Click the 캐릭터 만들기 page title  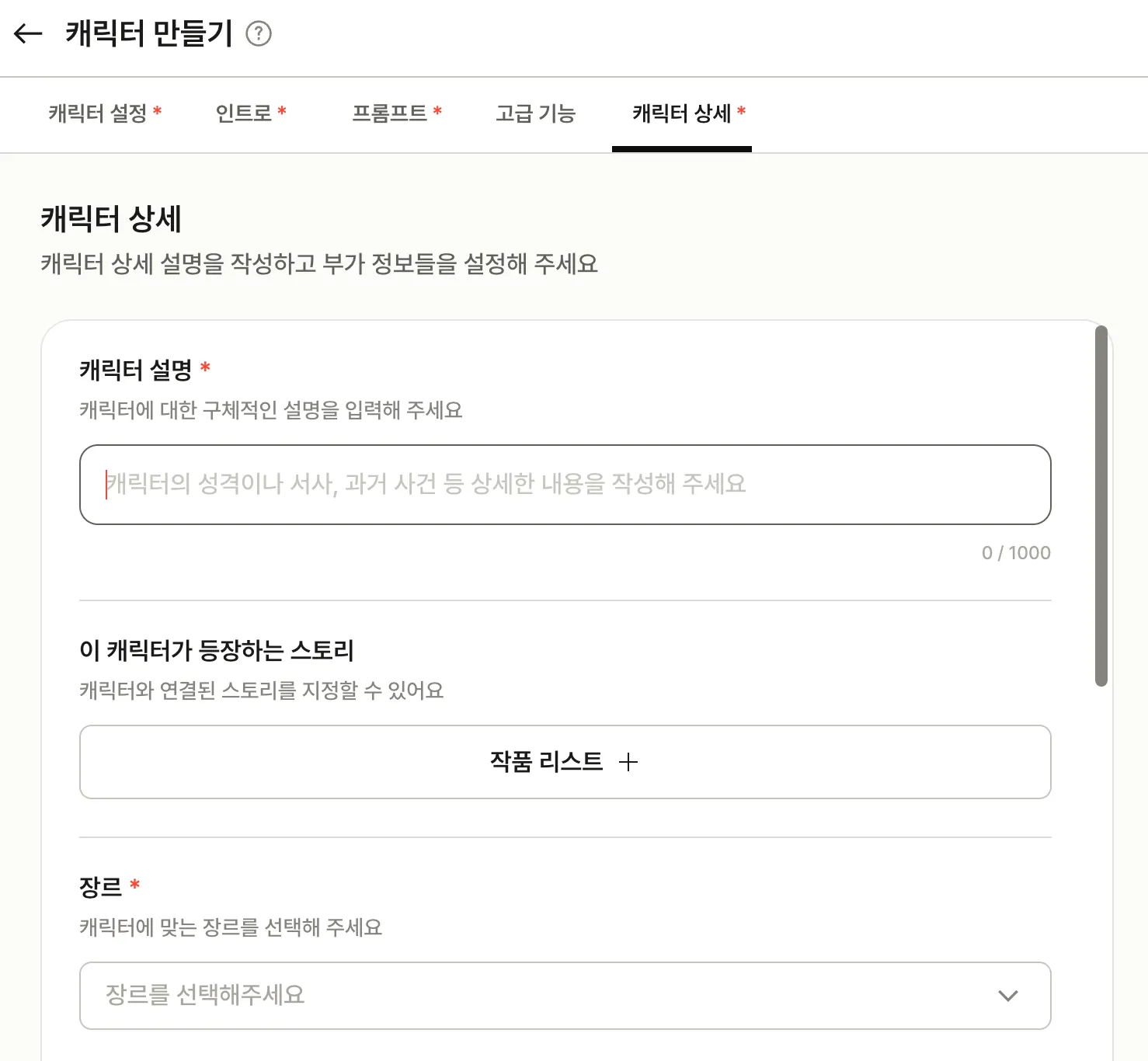pos(149,33)
